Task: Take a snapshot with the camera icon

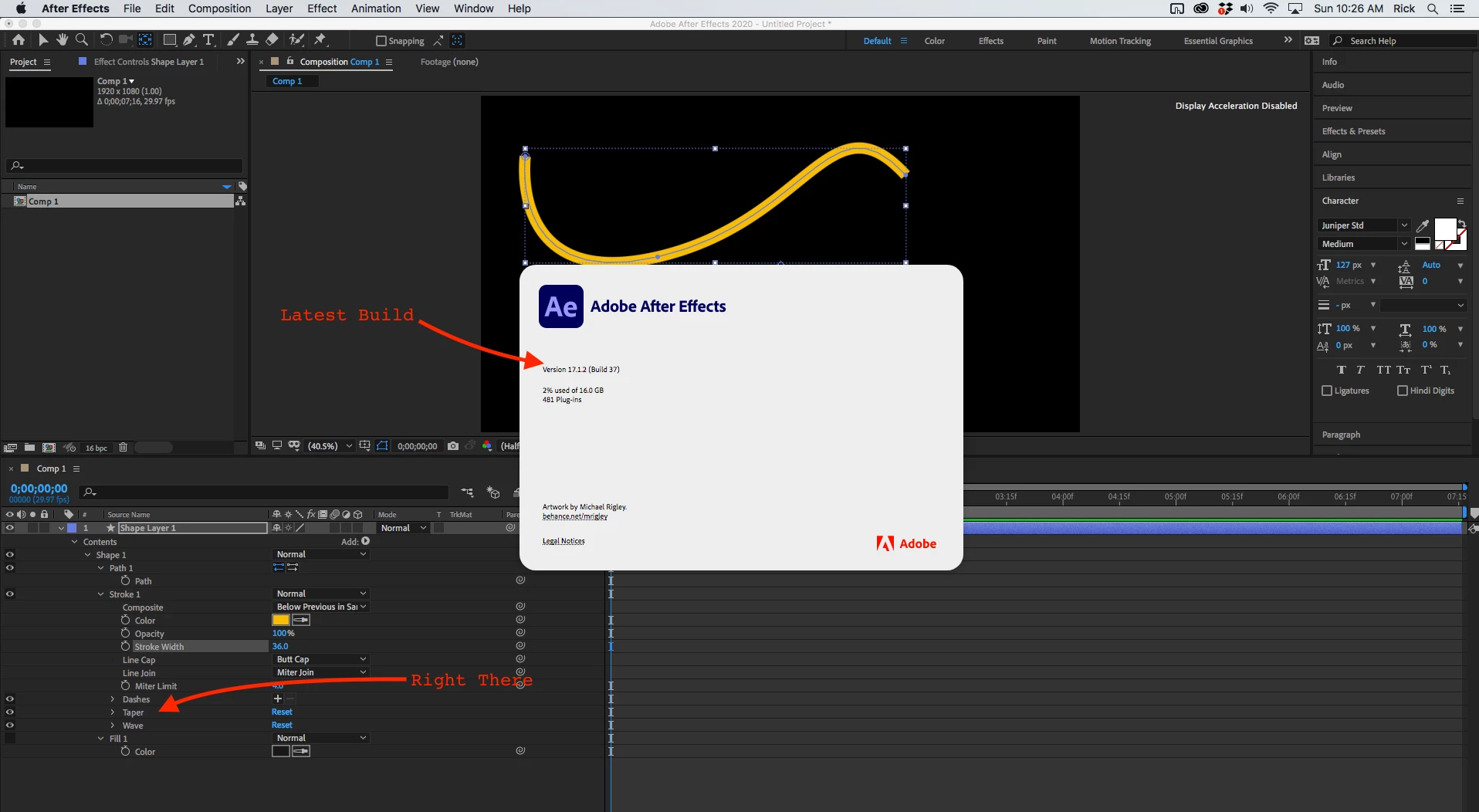Action: [x=453, y=446]
